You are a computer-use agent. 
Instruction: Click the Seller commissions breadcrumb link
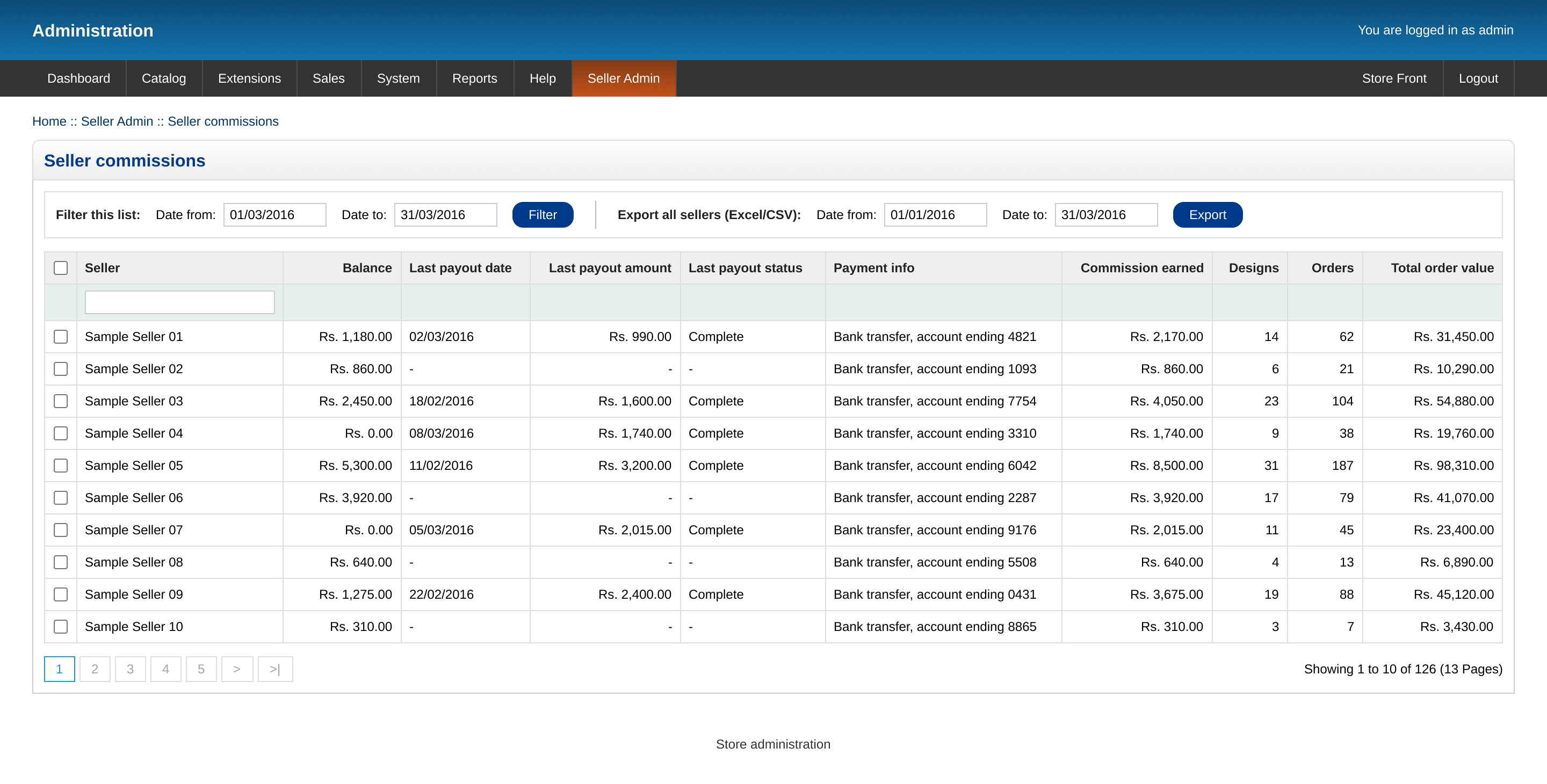click(223, 121)
